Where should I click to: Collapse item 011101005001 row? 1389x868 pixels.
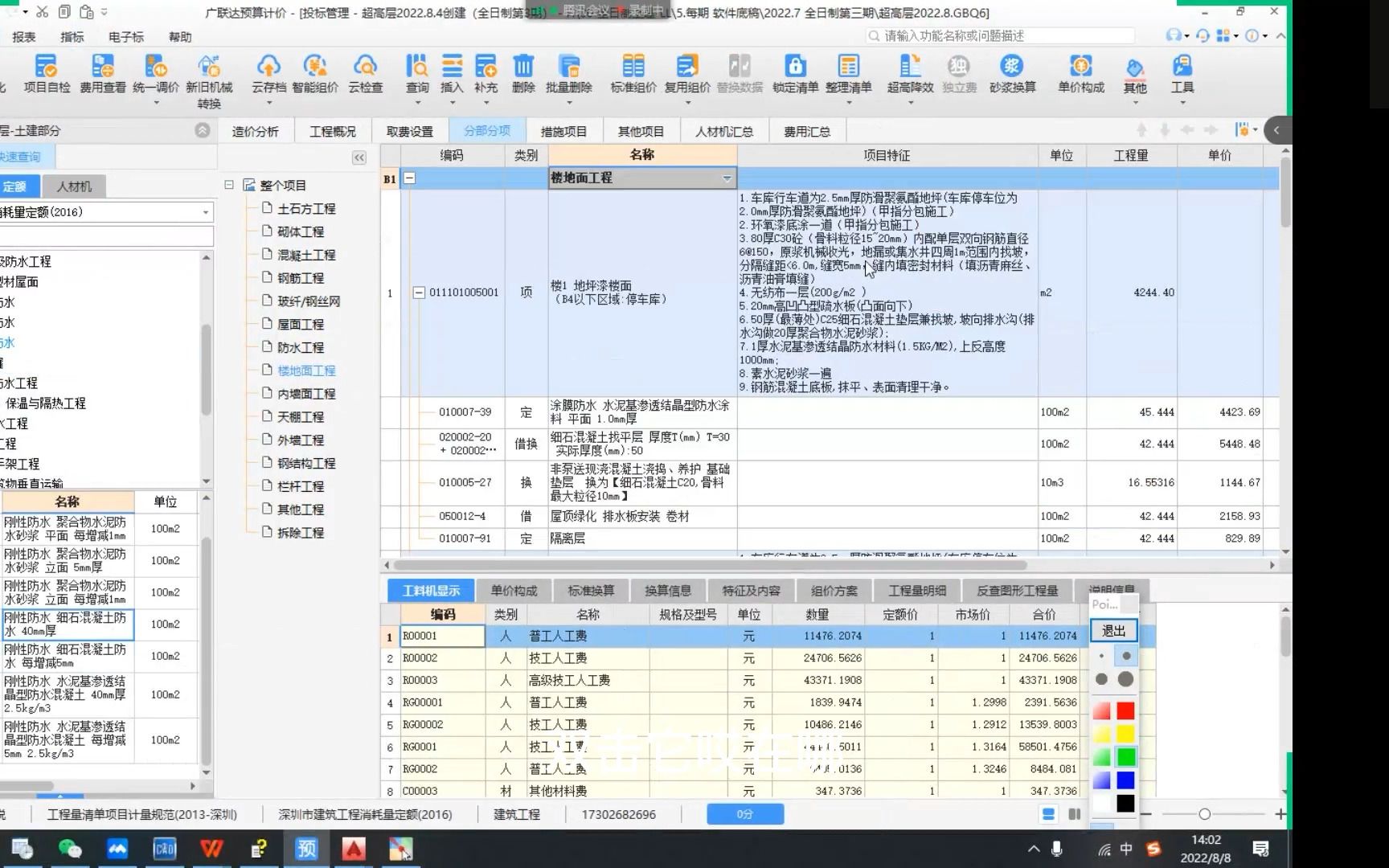pyautogui.click(x=419, y=293)
